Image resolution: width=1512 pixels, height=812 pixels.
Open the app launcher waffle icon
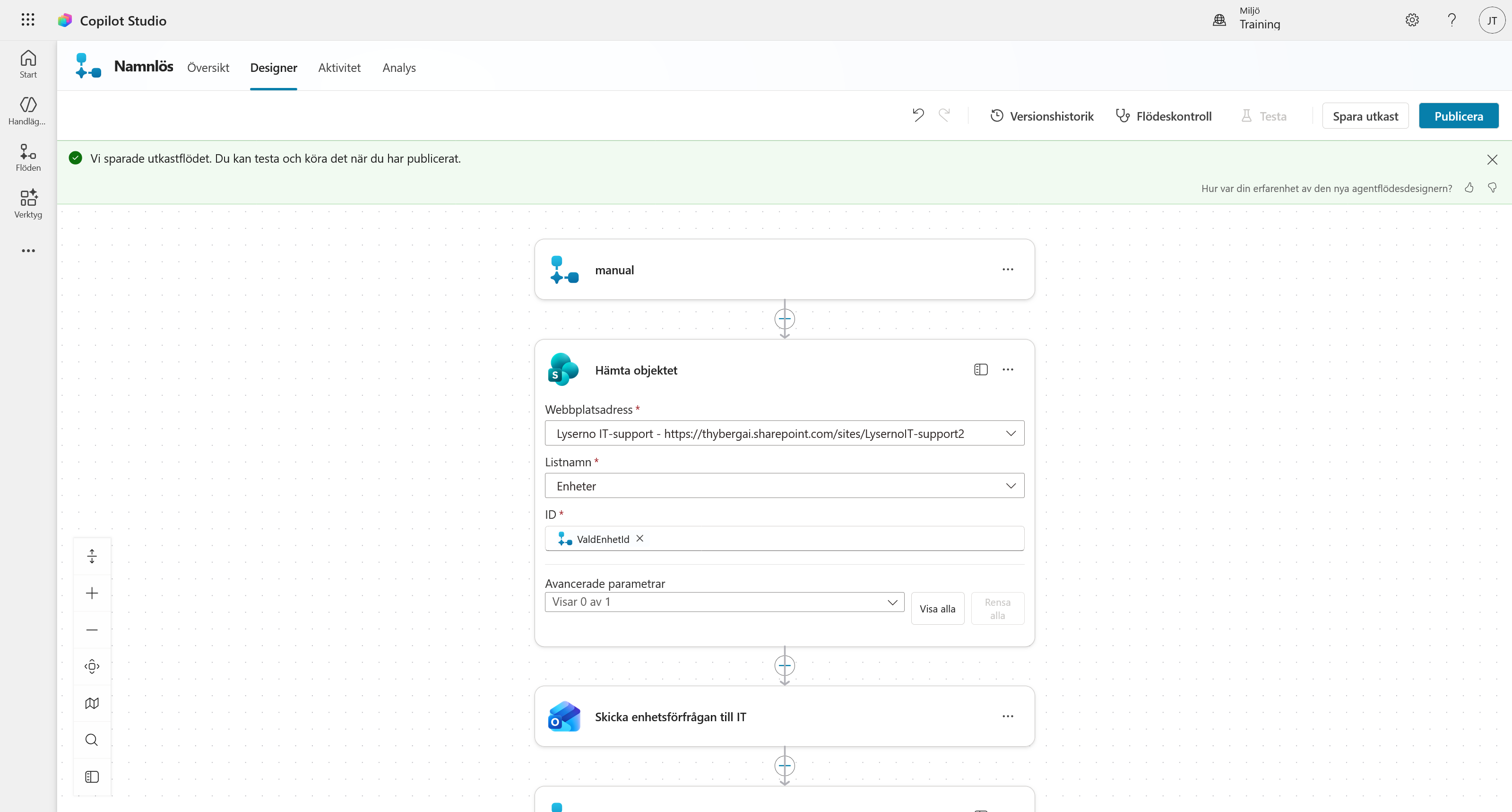pyautogui.click(x=27, y=20)
